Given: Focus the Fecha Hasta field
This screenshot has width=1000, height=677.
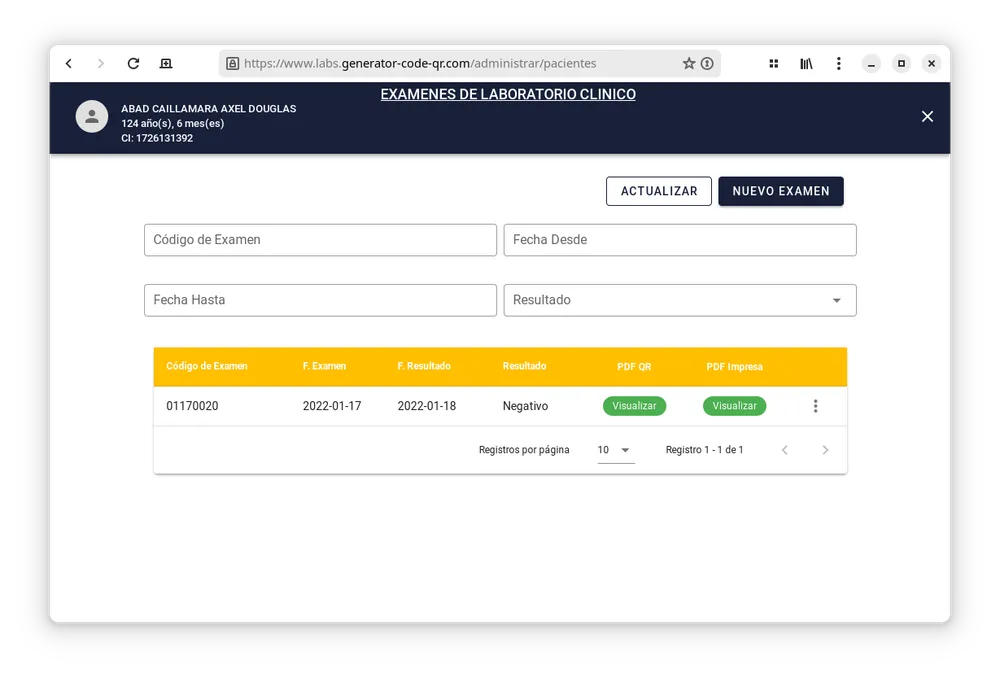Looking at the screenshot, I should click(320, 300).
